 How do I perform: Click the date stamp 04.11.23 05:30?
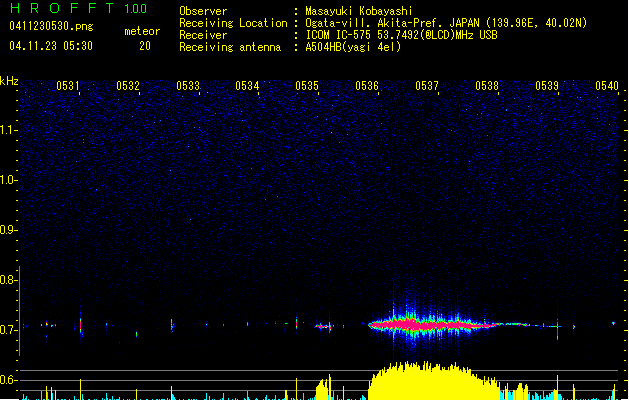(x=51, y=46)
